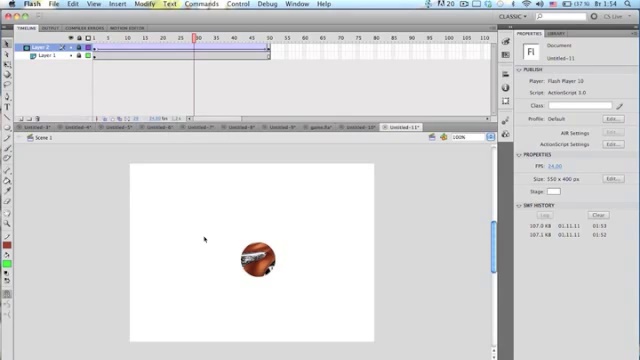Click the FPS 24.00 value
The width and height of the screenshot is (640, 360).
(555, 167)
